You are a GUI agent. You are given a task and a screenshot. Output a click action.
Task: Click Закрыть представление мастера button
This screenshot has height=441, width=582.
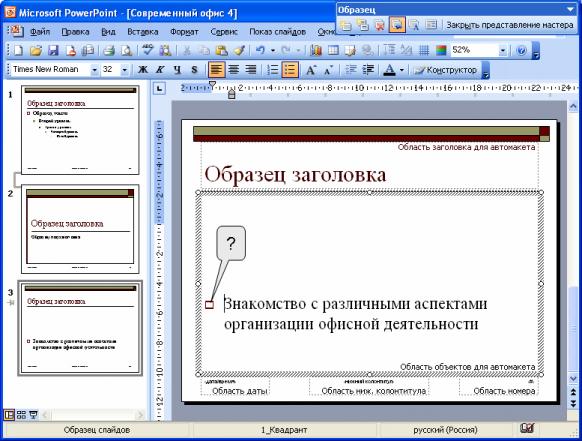point(510,25)
